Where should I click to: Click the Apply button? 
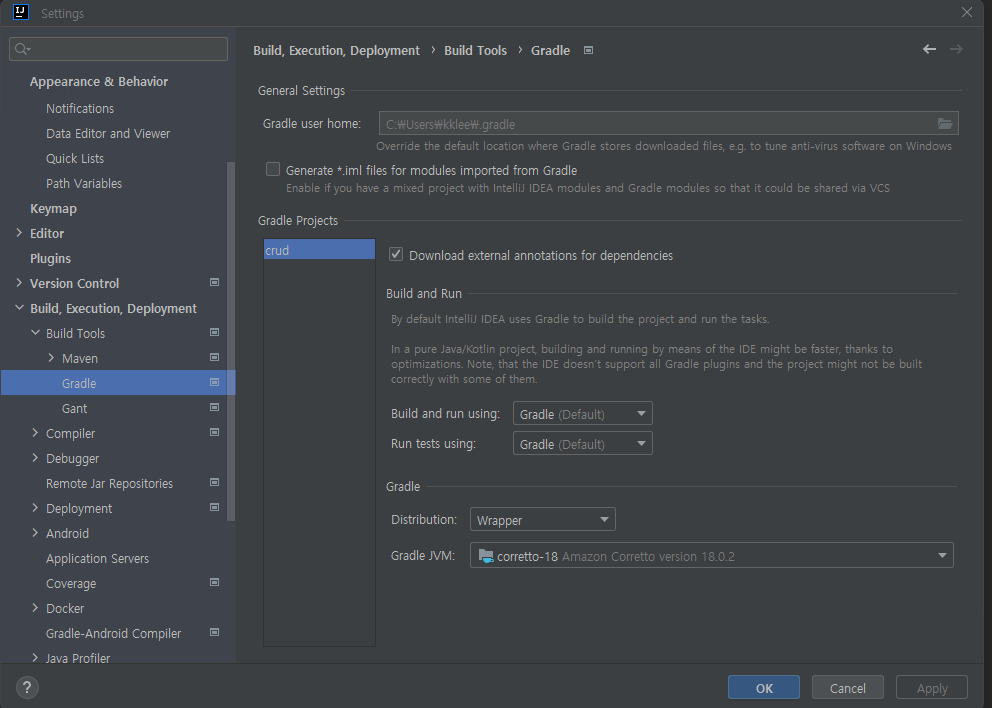point(932,688)
